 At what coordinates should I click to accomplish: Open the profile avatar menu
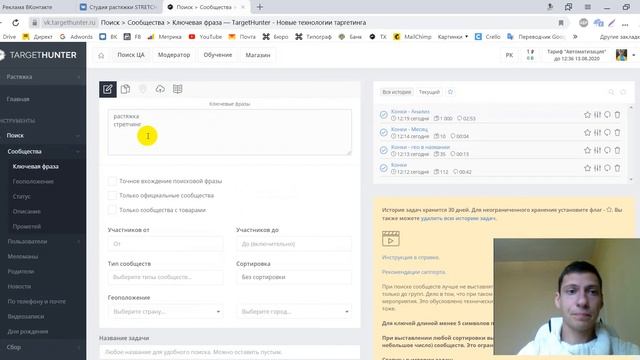coord(622,55)
